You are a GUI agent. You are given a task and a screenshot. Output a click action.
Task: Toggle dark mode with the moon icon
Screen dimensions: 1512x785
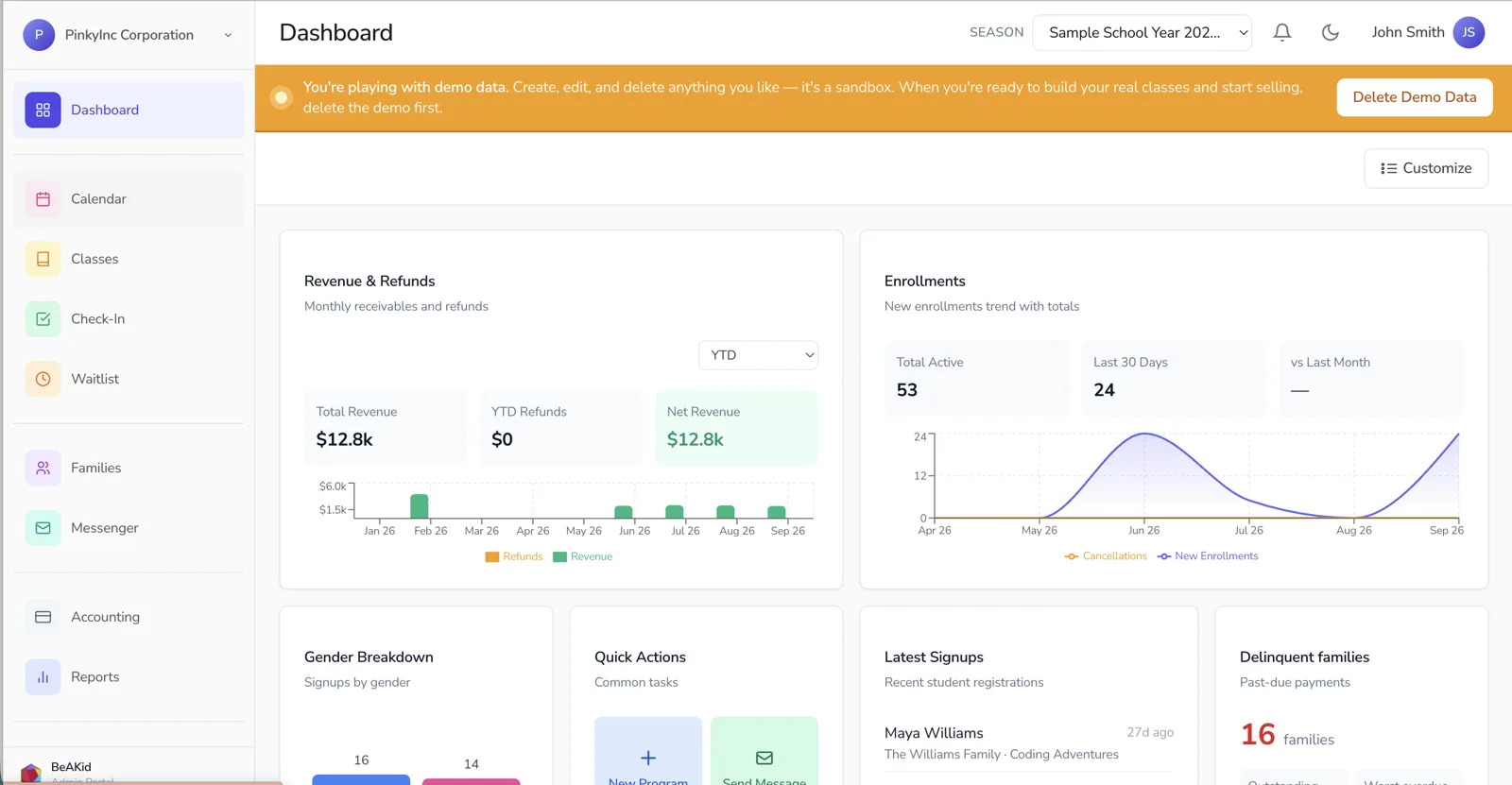coord(1331,33)
